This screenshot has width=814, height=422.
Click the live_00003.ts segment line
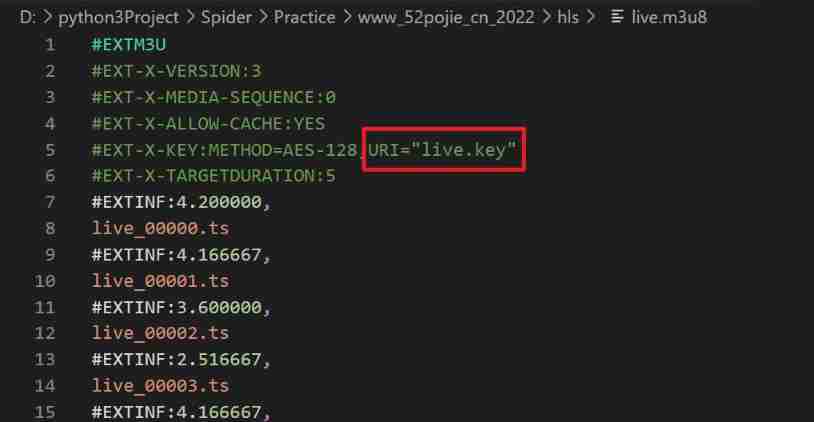160,386
